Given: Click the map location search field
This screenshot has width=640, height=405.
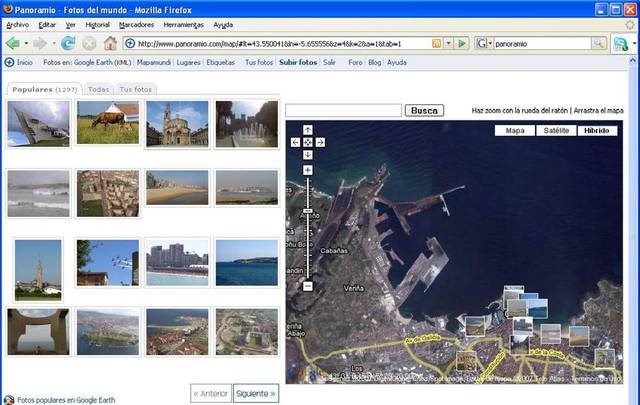Looking at the screenshot, I should pyautogui.click(x=344, y=110).
